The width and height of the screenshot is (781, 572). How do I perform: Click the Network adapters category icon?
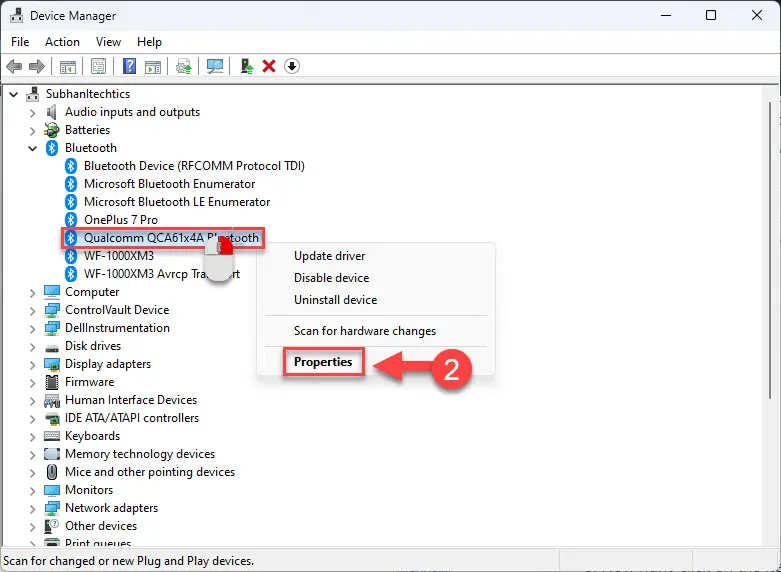pos(52,508)
